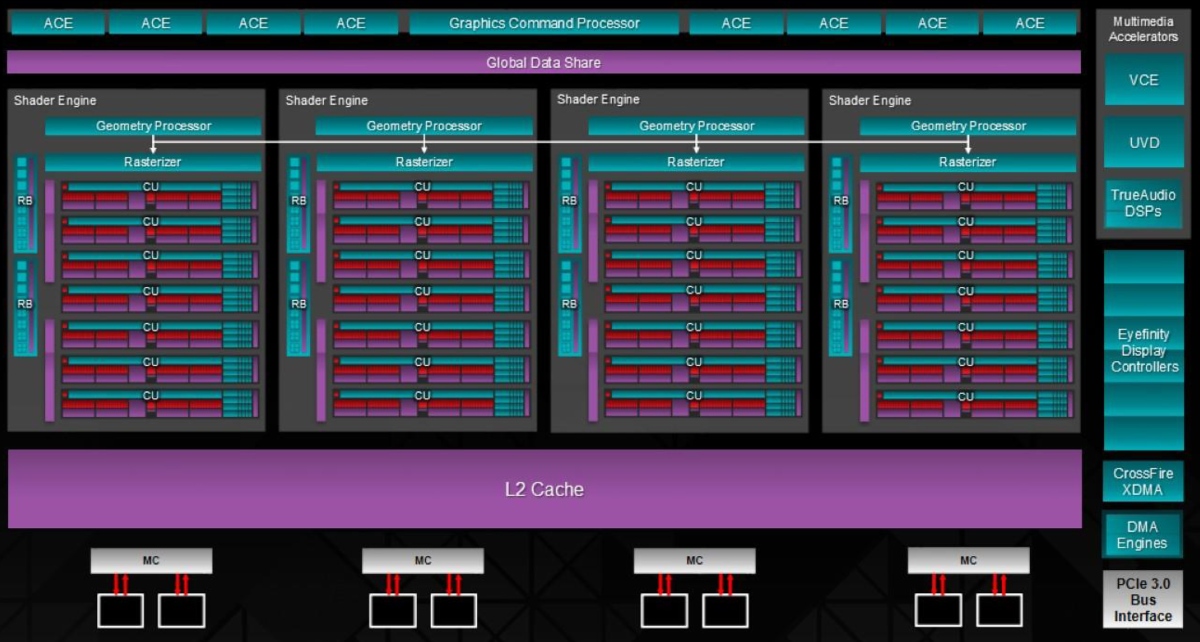Image resolution: width=1200 pixels, height=642 pixels.
Task: Select Geometry Processor in the first Shader Engine
Action: [x=153, y=126]
